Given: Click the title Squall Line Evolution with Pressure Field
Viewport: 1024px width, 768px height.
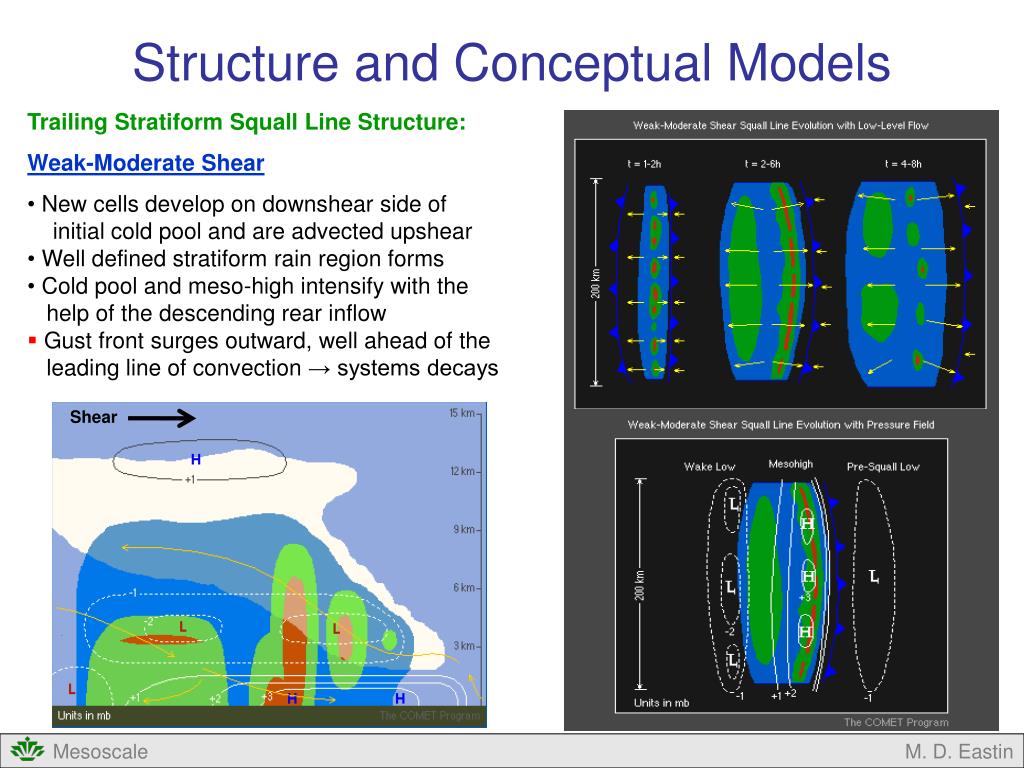Looking at the screenshot, I should 780,424.
